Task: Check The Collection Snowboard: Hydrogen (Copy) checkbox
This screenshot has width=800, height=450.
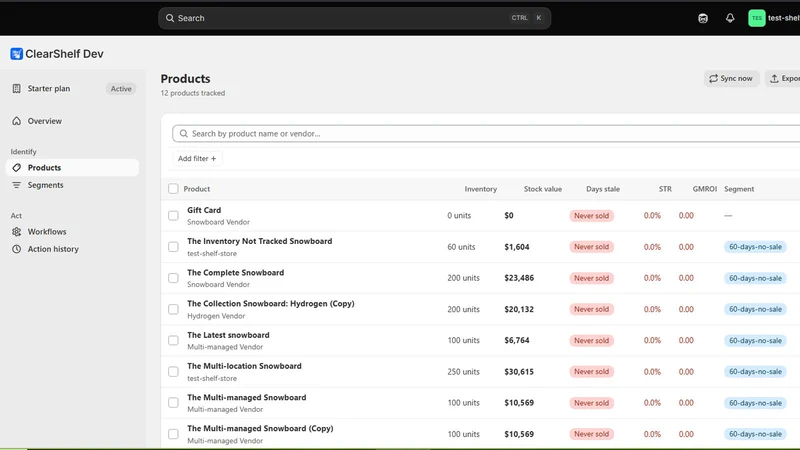Action: tap(173, 309)
